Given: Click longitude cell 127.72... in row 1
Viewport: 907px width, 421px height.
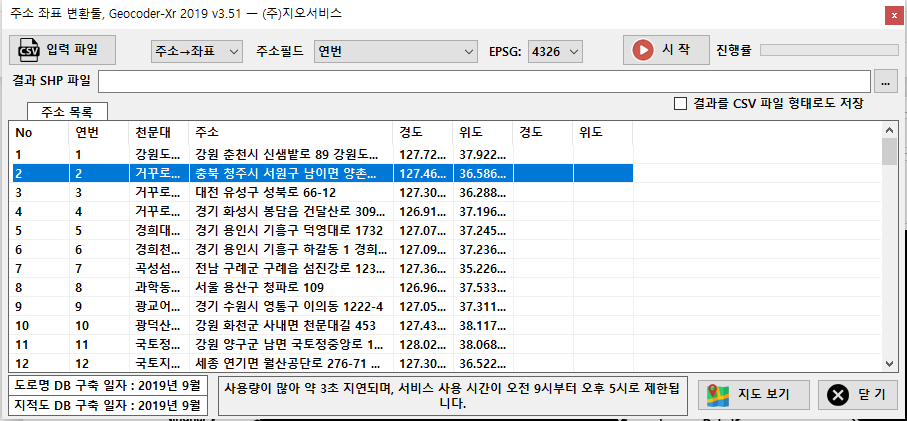Looking at the screenshot, I should [x=423, y=154].
